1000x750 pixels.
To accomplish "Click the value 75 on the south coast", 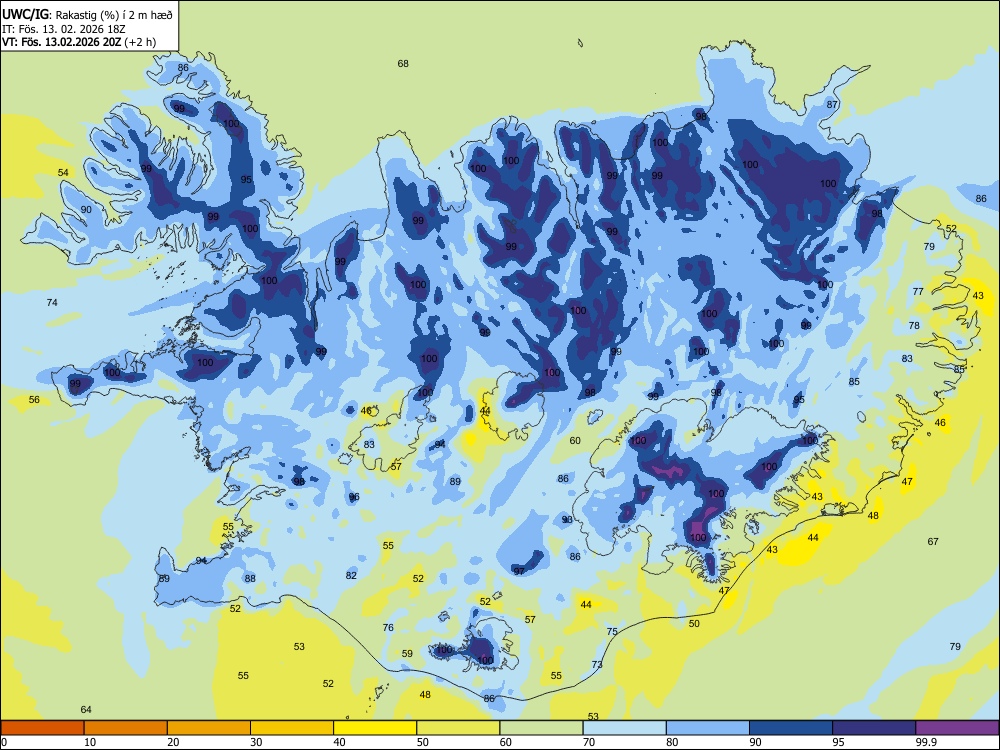I will (612, 632).
